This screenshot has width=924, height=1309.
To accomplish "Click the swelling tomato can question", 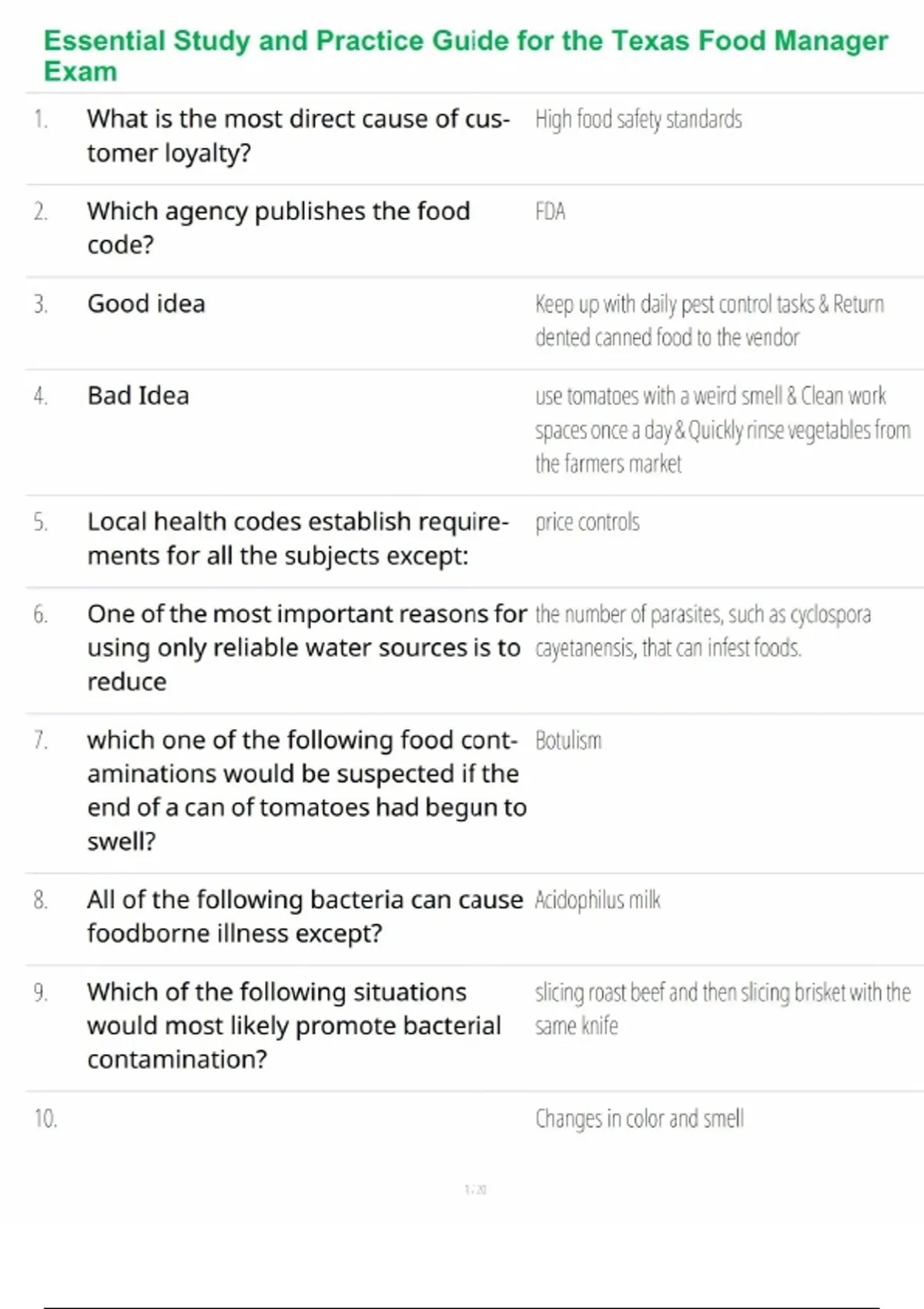I will click(x=306, y=790).
